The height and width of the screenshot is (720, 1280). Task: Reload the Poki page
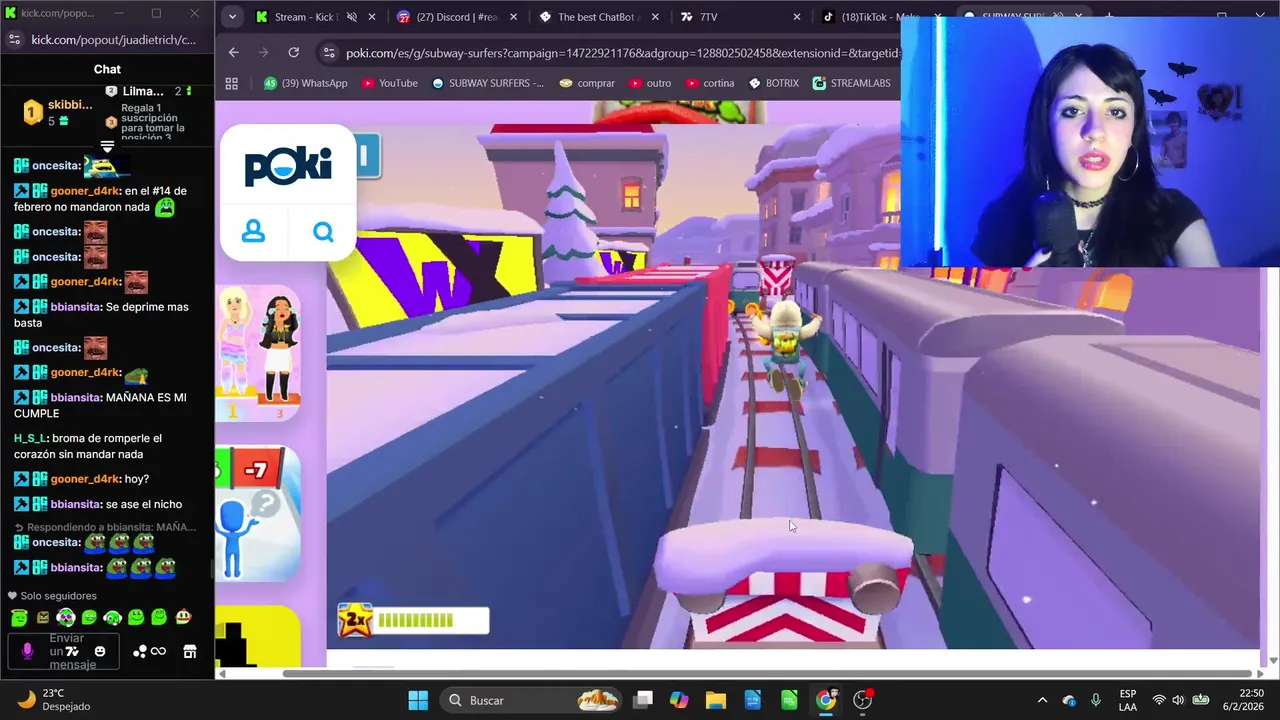click(293, 53)
